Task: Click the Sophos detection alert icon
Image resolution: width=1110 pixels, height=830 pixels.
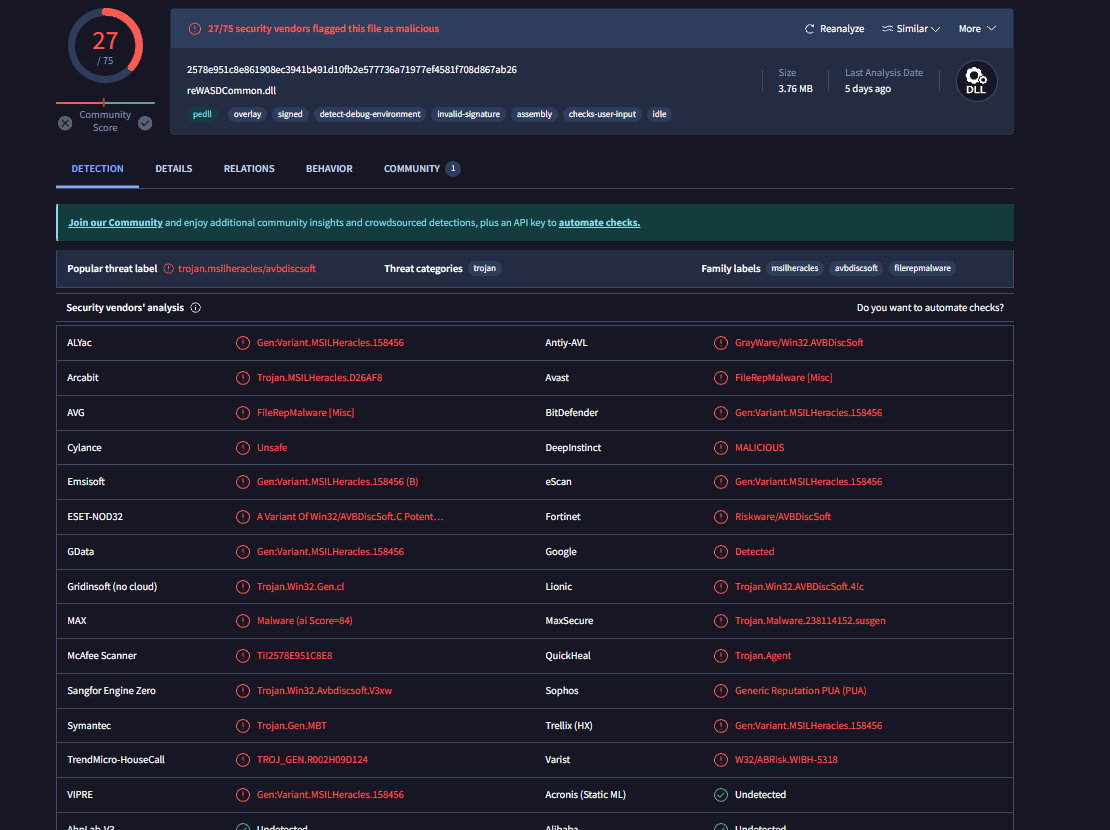Action: tap(721, 690)
